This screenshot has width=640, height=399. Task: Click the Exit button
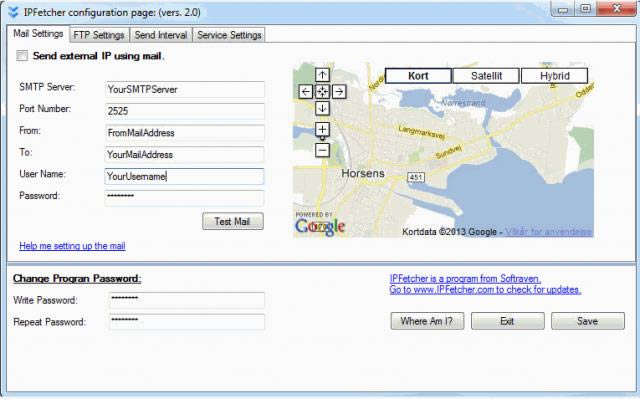(507, 321)
